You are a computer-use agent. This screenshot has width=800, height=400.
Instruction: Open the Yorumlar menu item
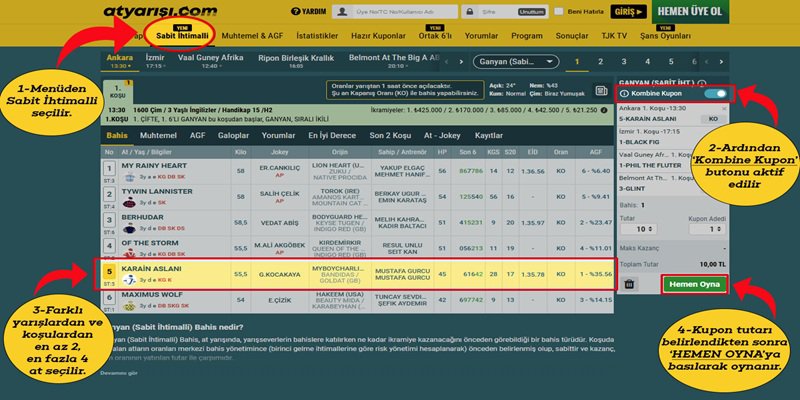[x=481, y=36]
